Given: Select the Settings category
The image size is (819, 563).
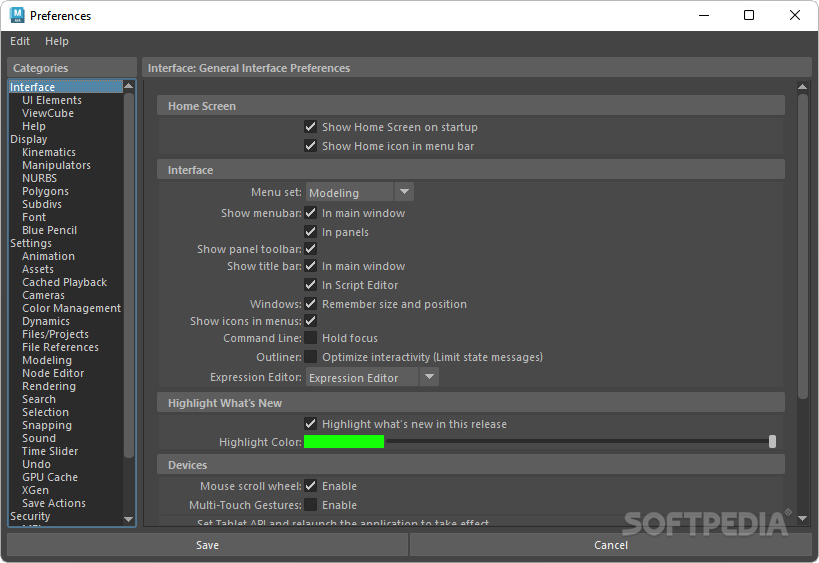Looking at the screenshot, I should pos(31,243).
